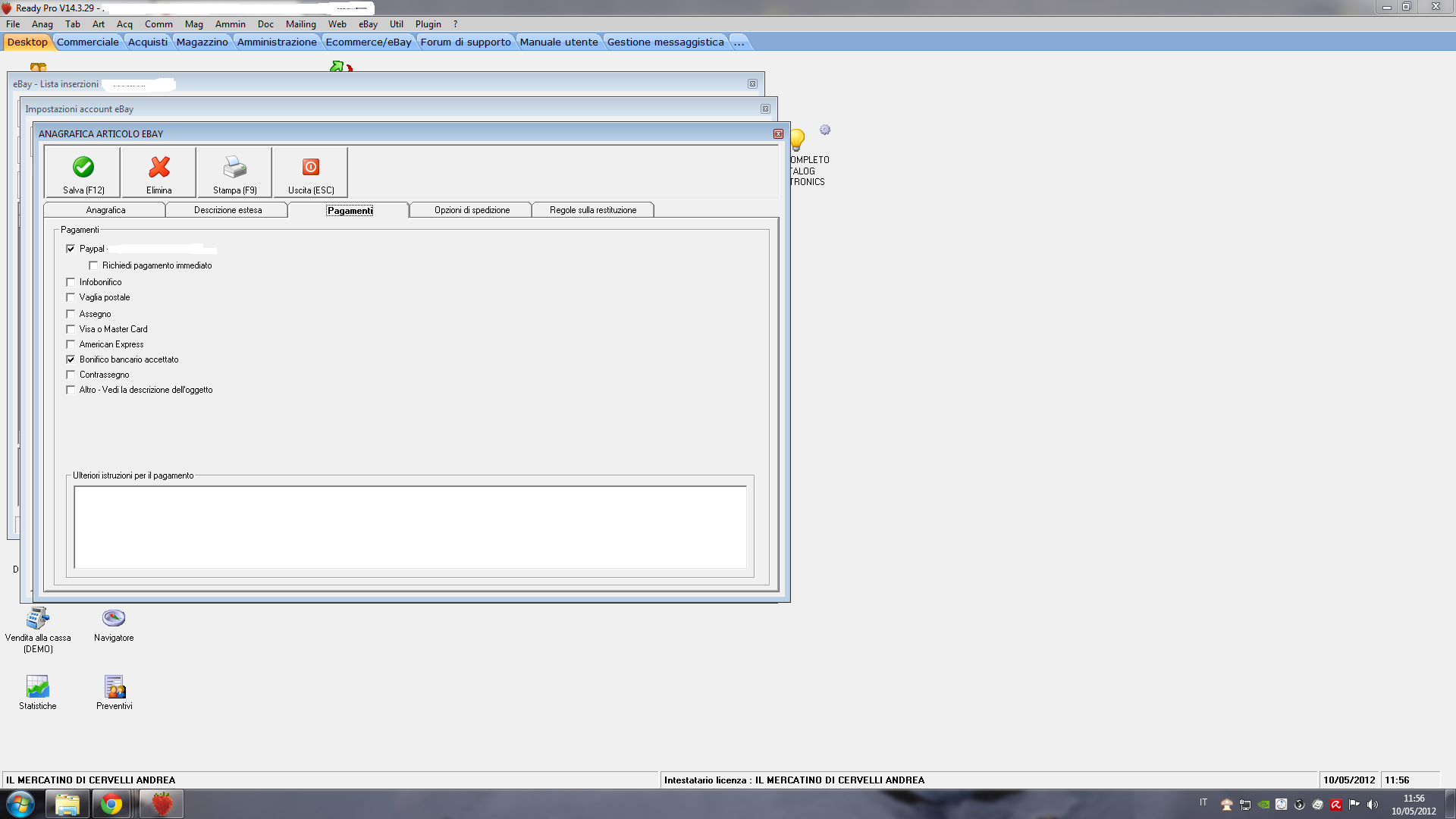Click the Ulteriori istruzioni payment text field

(x=409, y=527)
